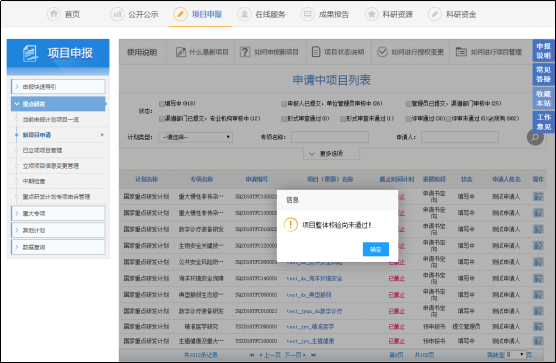This screenshot has height=363, width=556.
Task: Check the 评审未通过 checkbox
Action: click(449, 118)
